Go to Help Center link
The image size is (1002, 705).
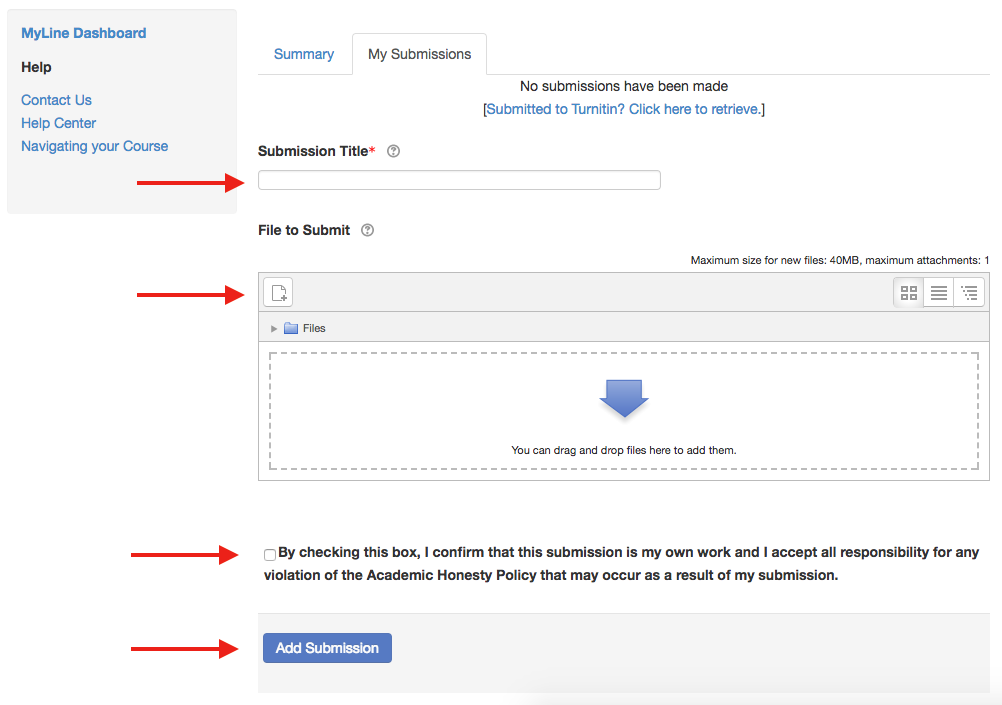pos(58,123)
